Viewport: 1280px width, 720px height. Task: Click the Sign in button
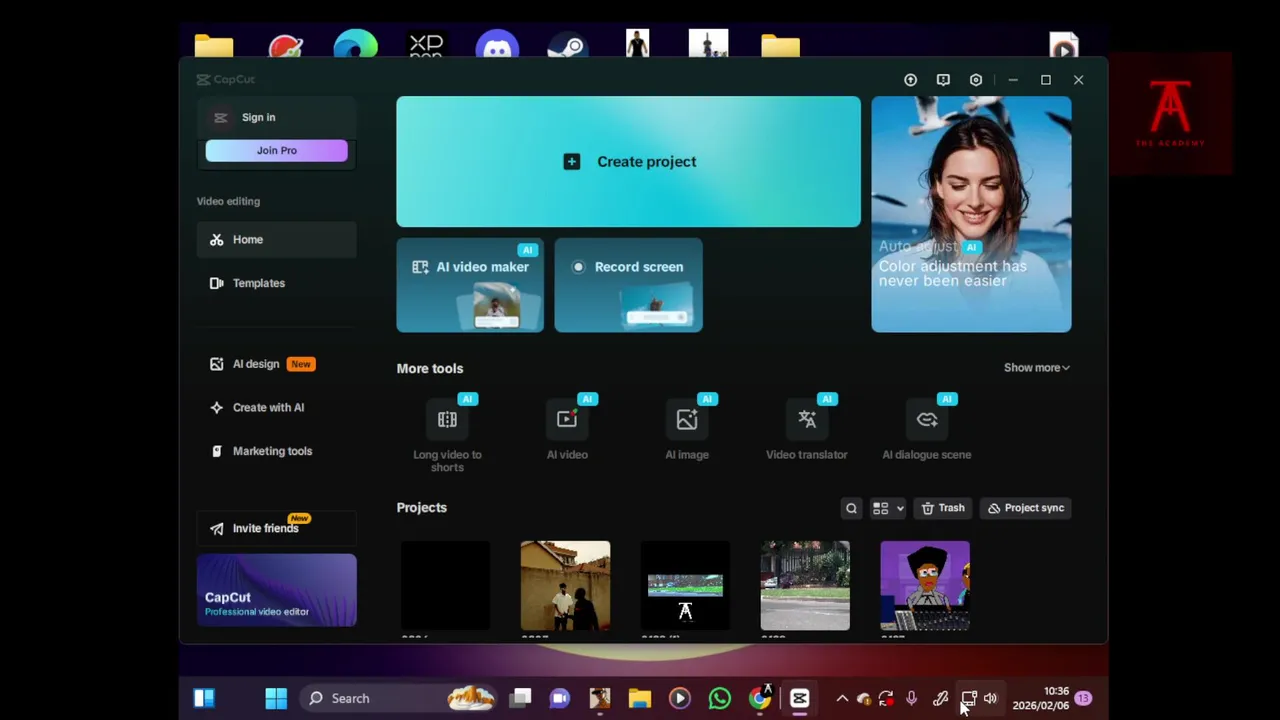(276, 117)
